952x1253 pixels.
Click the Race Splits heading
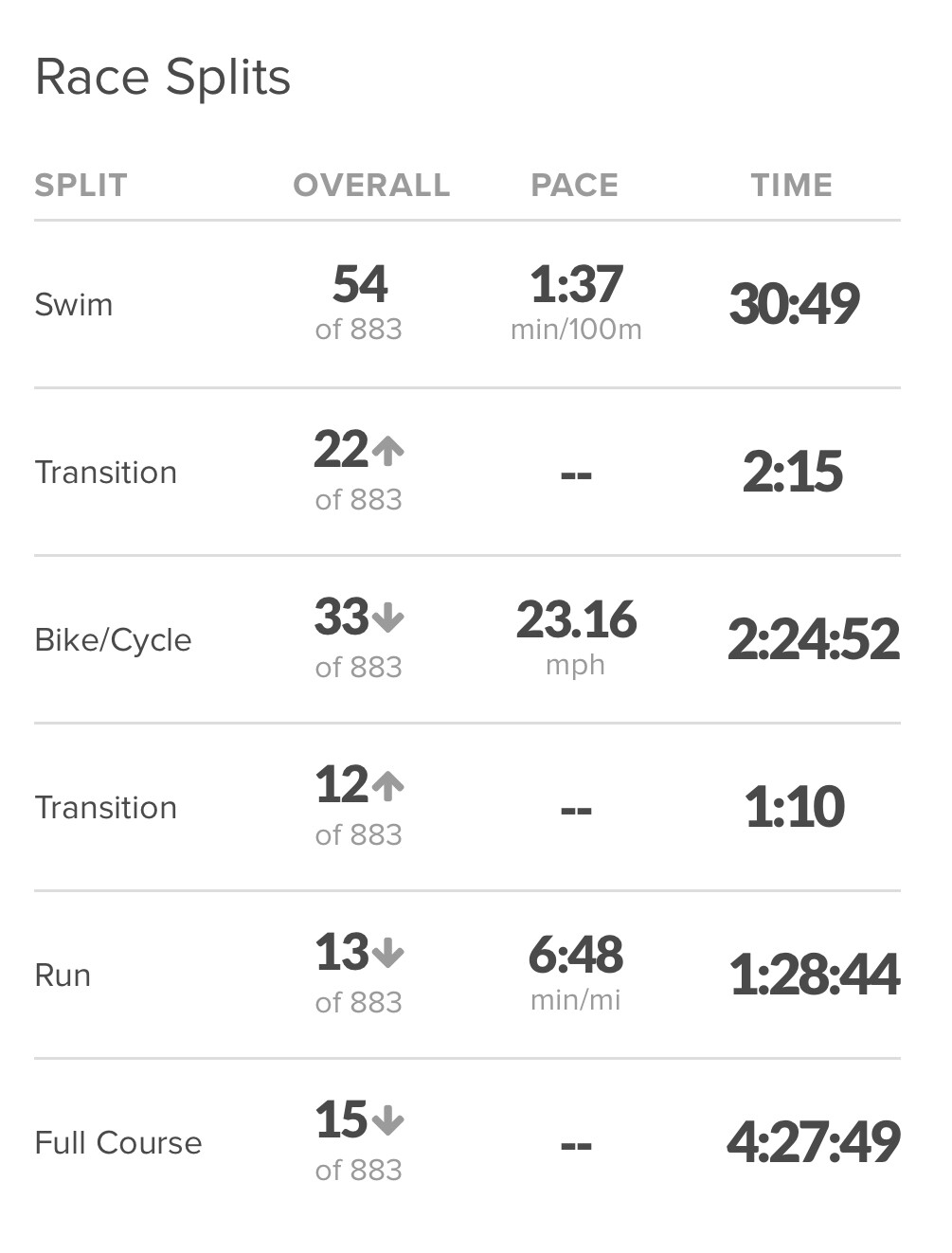(163, 78)
